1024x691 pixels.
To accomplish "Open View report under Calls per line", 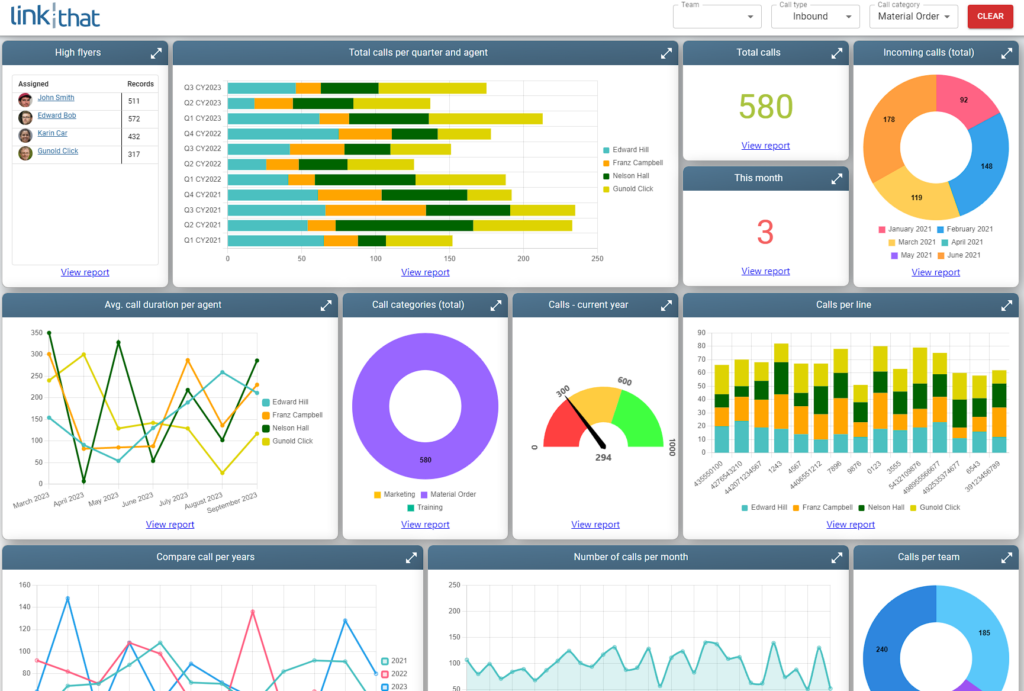I will [x=850, y=524].
